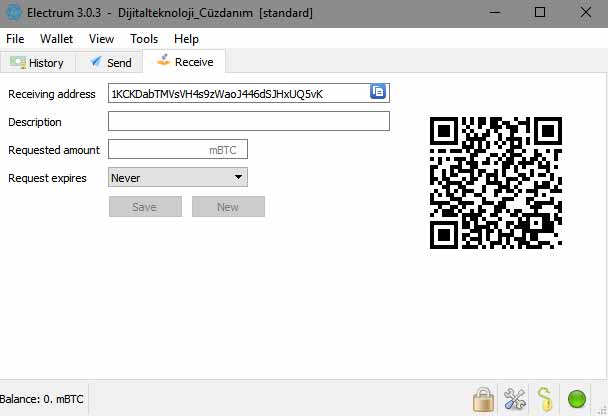
Task: Click the seed icon in status bar
Action: 545,399
